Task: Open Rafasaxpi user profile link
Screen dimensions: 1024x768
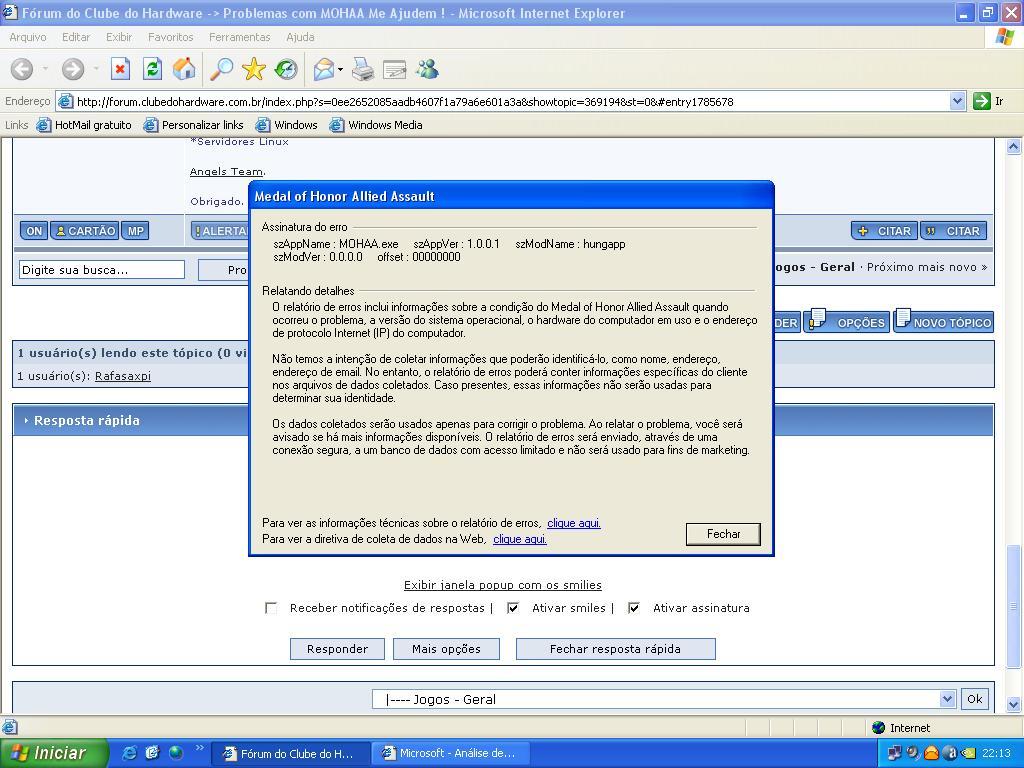Action: [x=123, y=376]
